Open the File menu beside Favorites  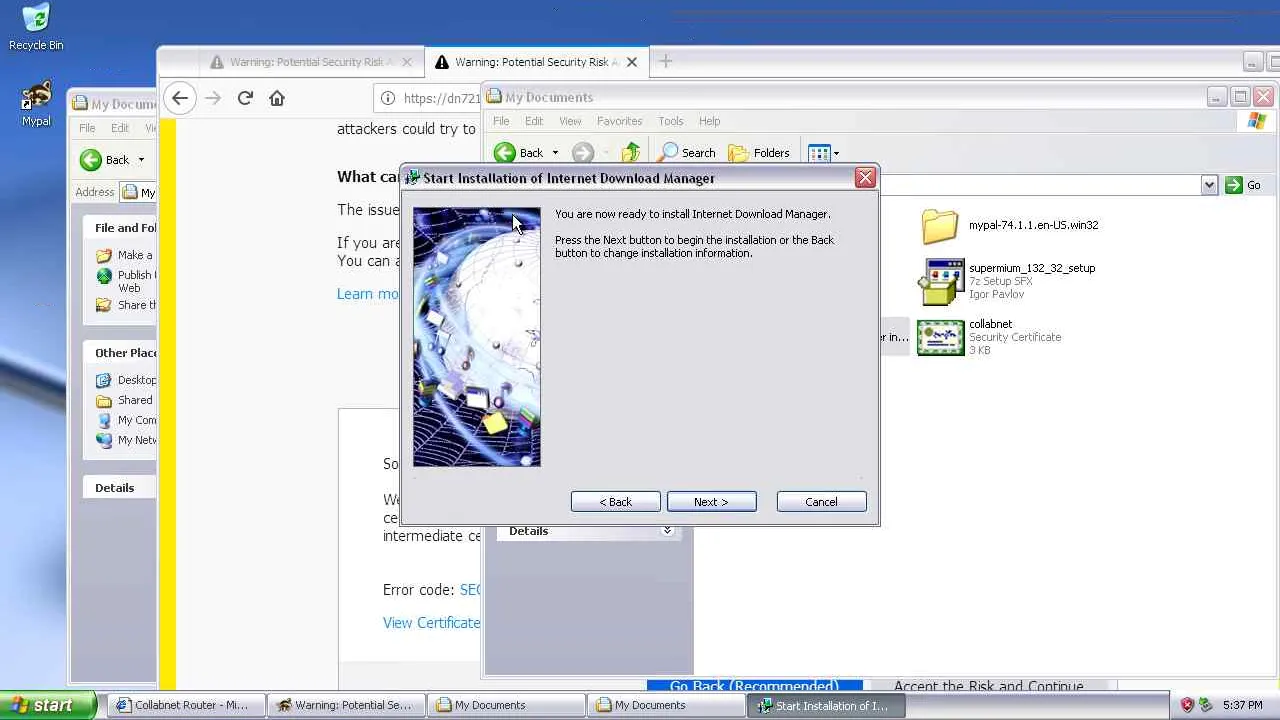pos(501,121)
